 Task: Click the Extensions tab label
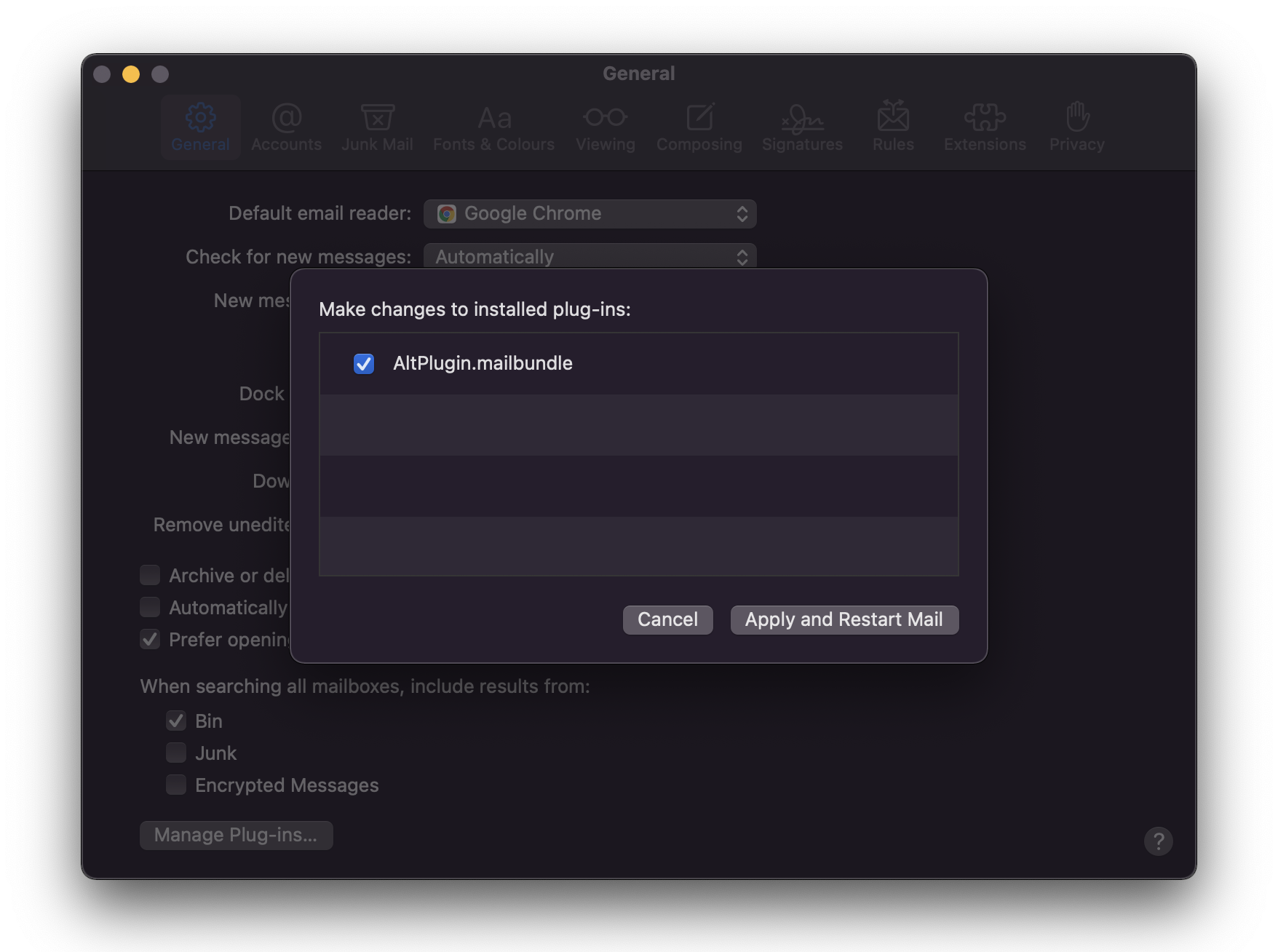click(985, 144)
